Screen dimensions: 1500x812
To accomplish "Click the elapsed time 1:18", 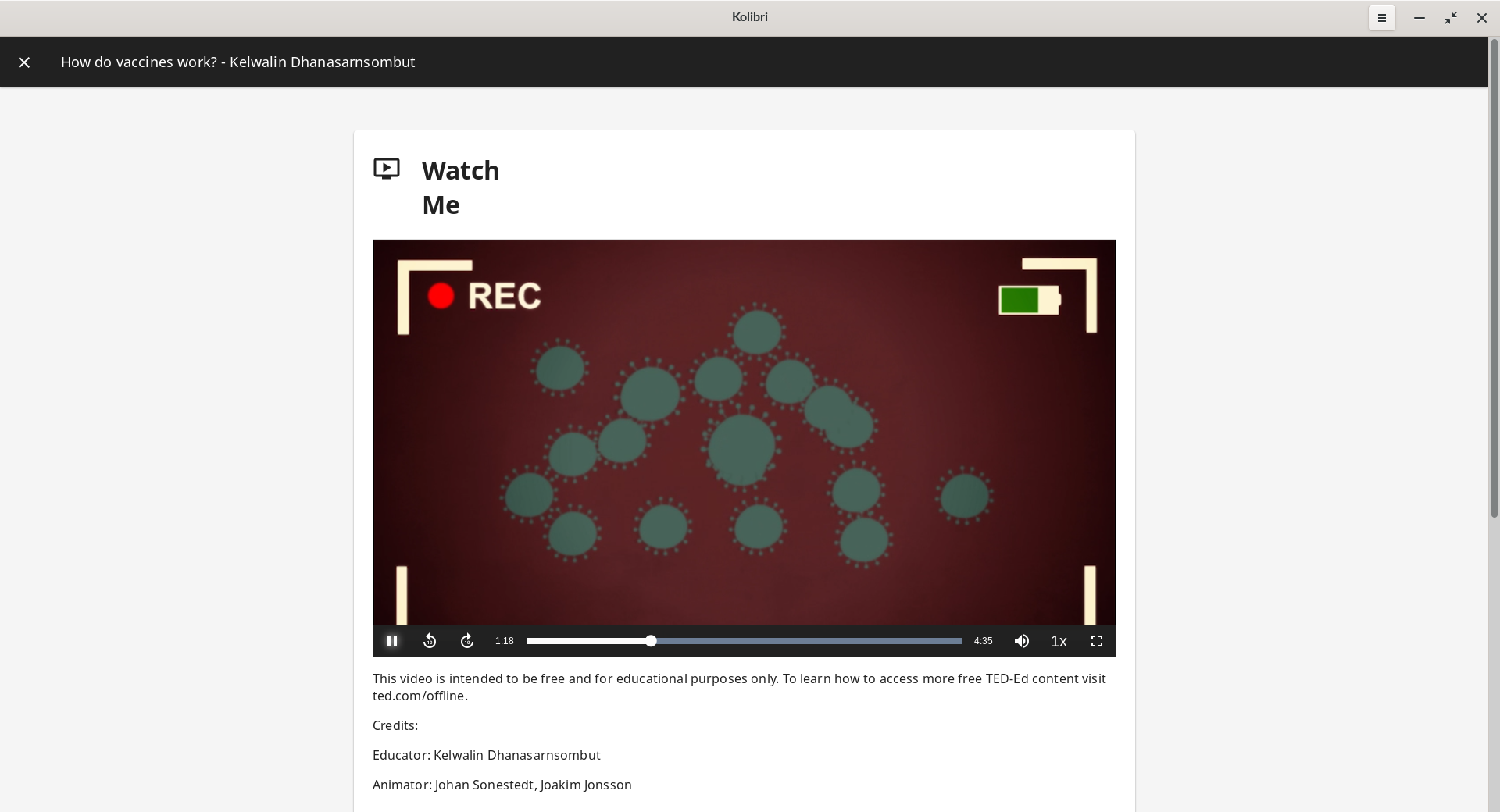I will coord(504,641).
